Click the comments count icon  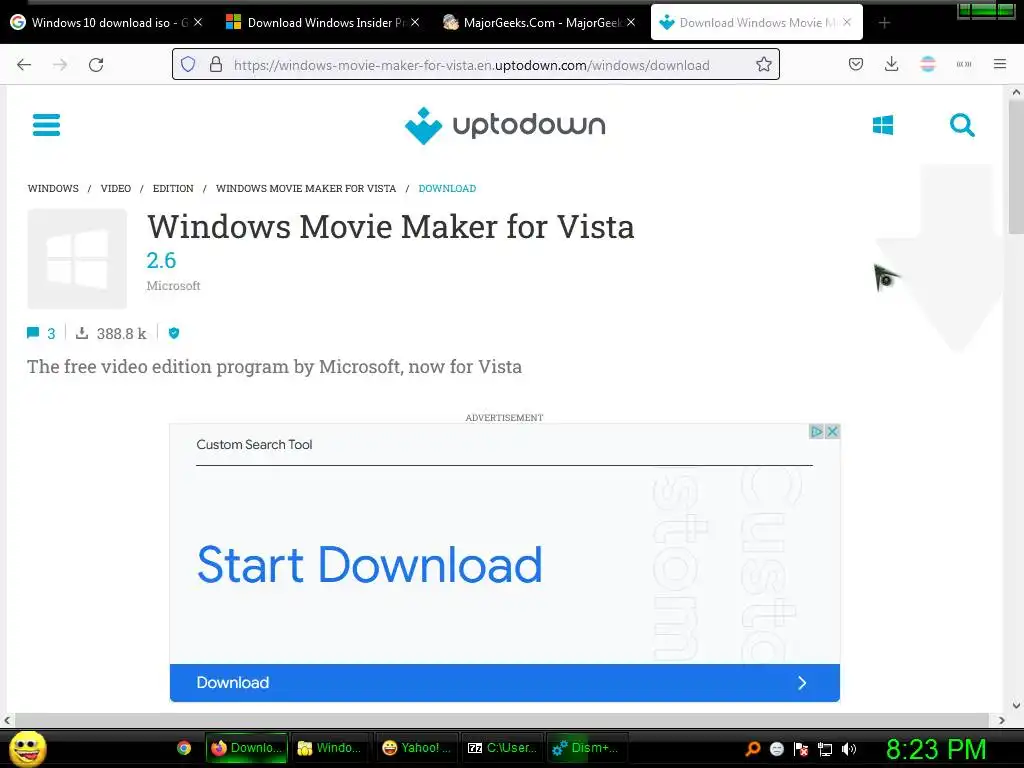click(33, 333)
